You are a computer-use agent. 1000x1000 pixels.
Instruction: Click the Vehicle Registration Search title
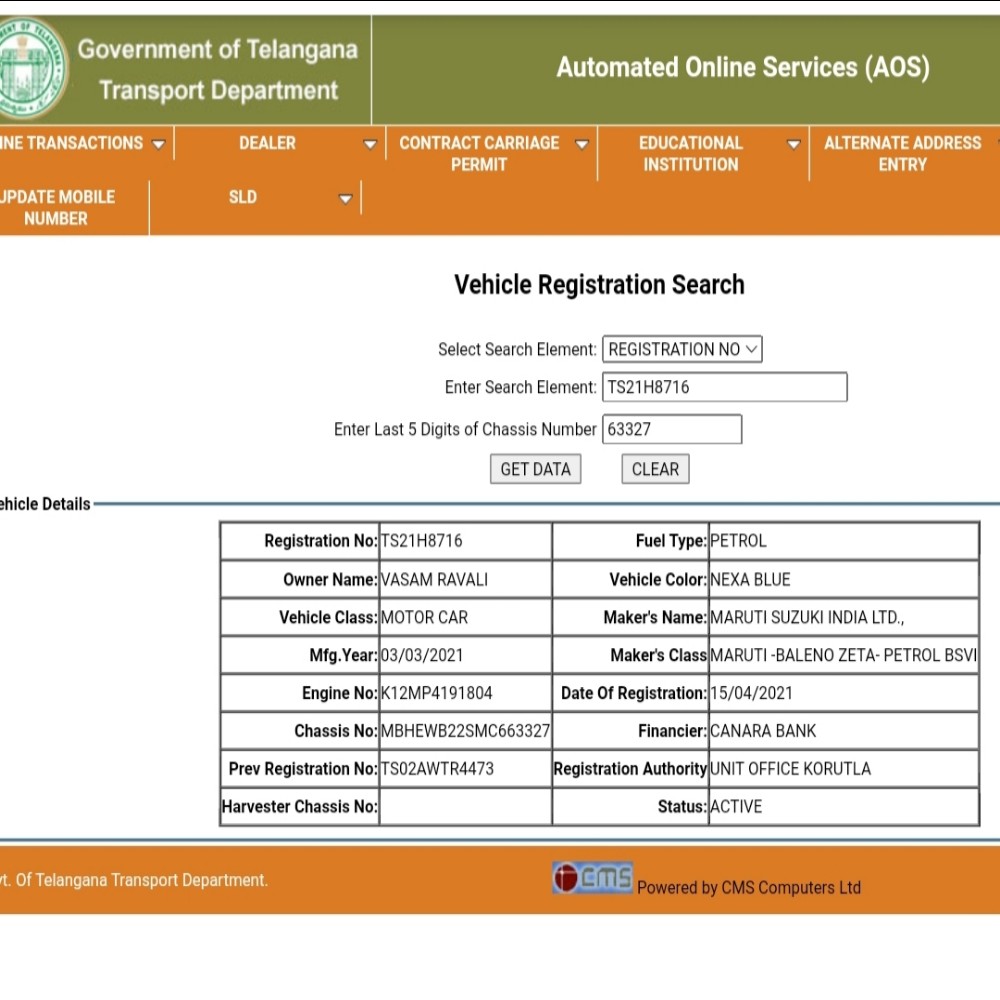tap(599, 284)
